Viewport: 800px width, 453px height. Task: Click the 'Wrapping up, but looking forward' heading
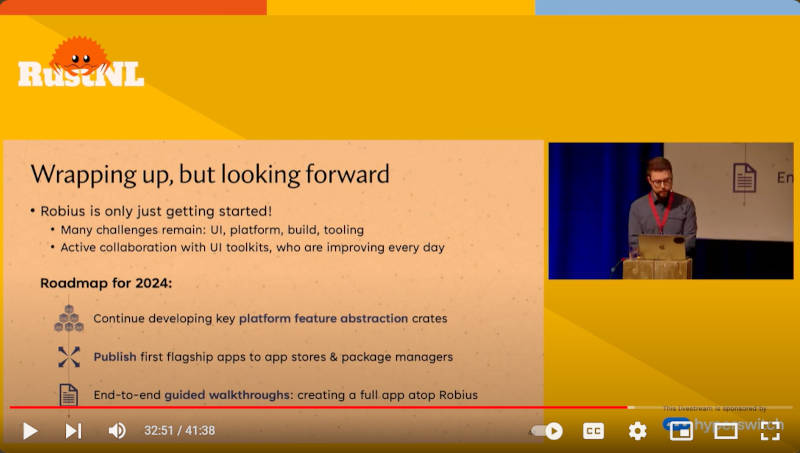tap(210, 174)
